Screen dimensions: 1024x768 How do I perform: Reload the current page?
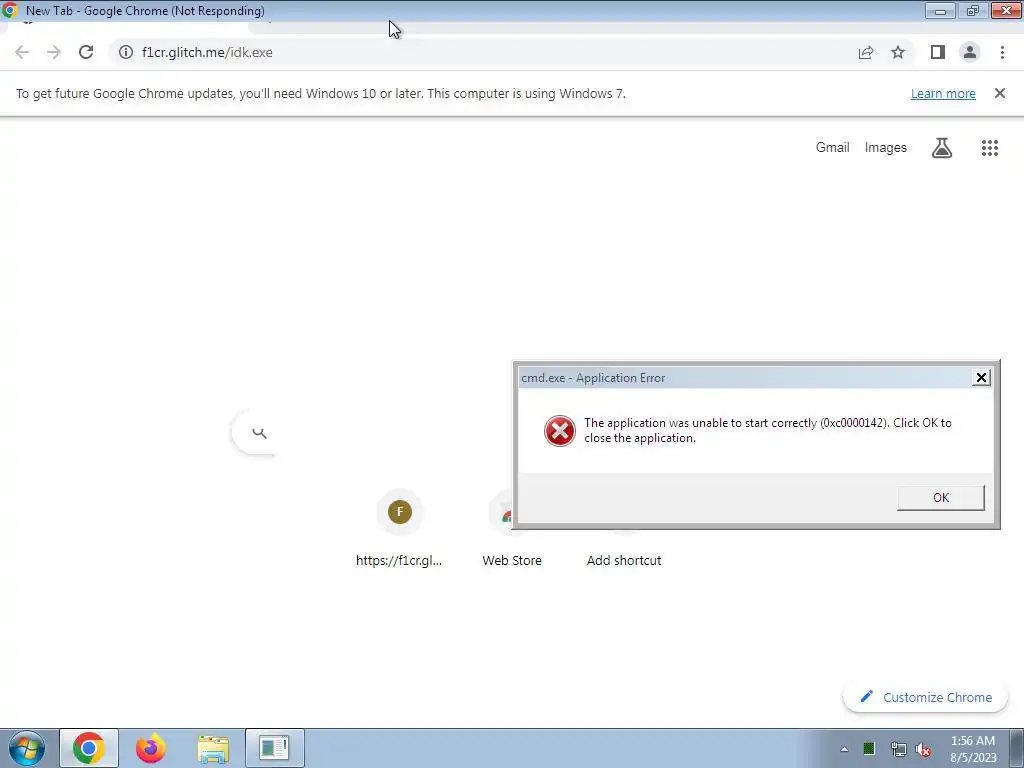coord(86,52)
